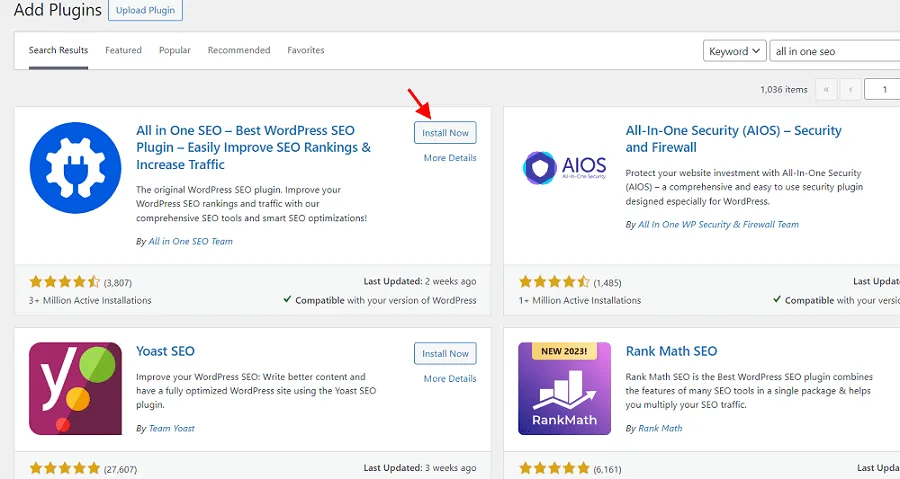
Task: Open More Details for All in One SEO
Action: 450,158
